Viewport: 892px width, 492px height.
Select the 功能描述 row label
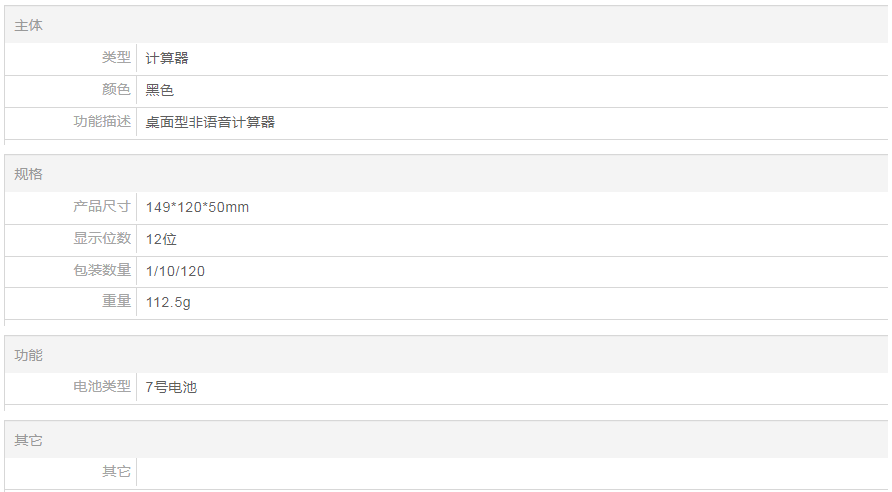point(102,122)
